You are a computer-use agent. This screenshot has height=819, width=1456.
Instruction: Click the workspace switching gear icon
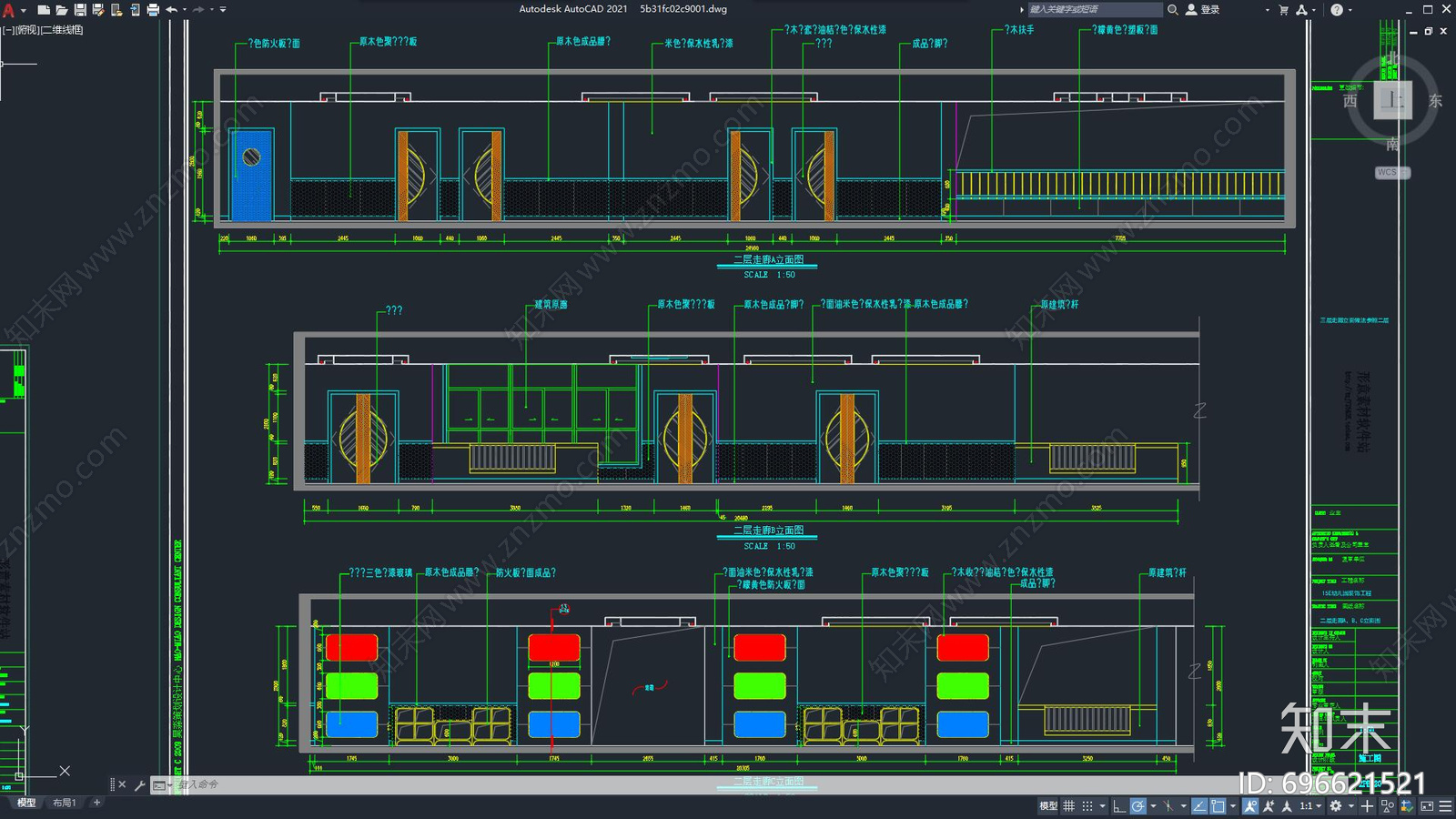pos(1336,806)
